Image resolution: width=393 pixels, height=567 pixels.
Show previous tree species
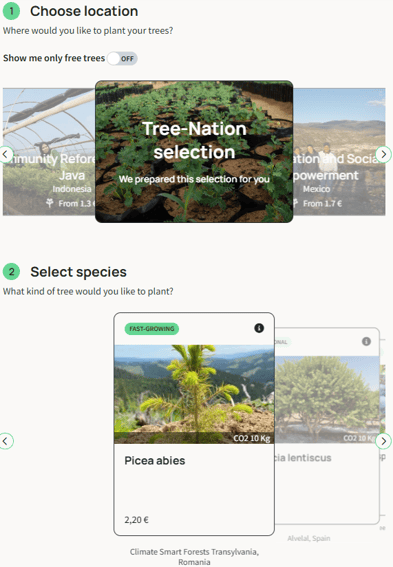5,441
